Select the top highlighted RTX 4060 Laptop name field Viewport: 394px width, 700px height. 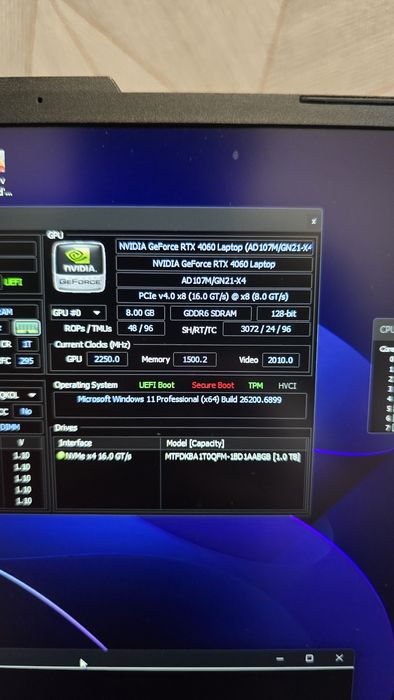tap(215, 247)
